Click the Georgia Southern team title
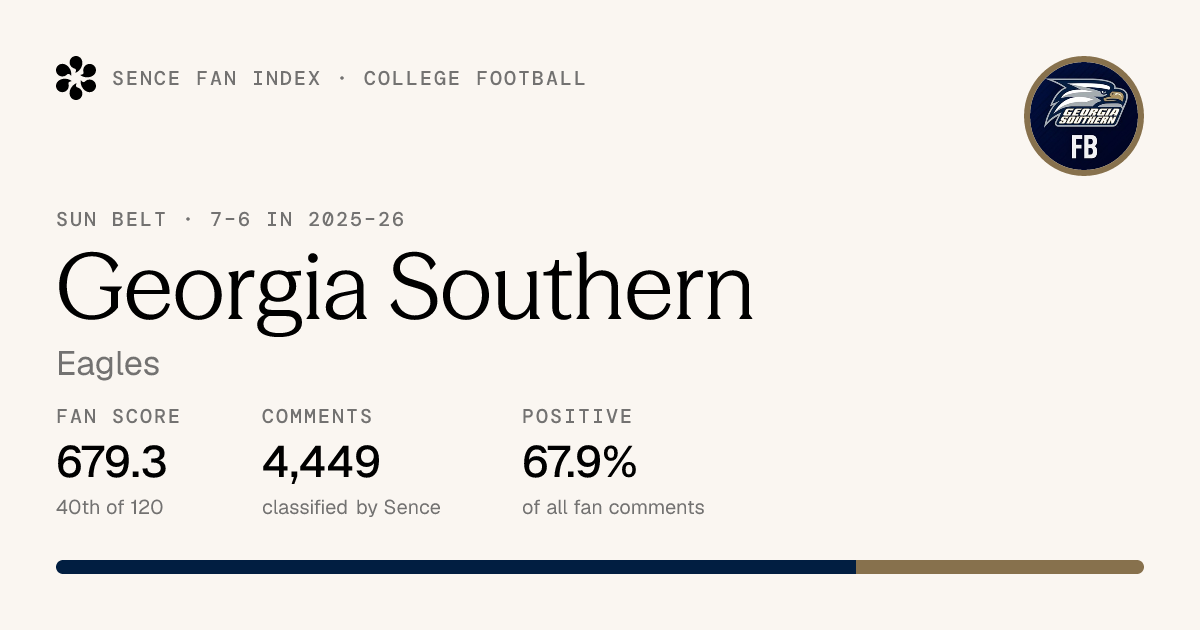 coord(405,287)
